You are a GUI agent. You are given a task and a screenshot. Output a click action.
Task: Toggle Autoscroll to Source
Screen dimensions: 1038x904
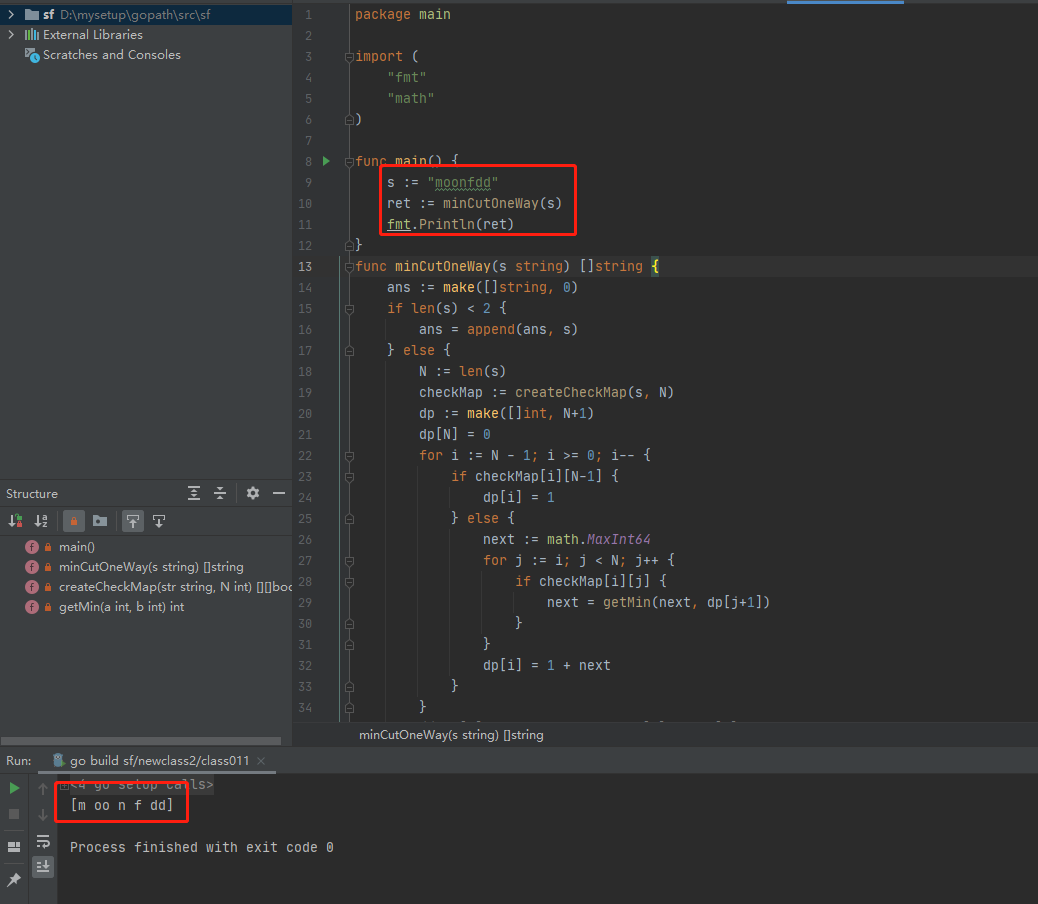coord(133,521)
